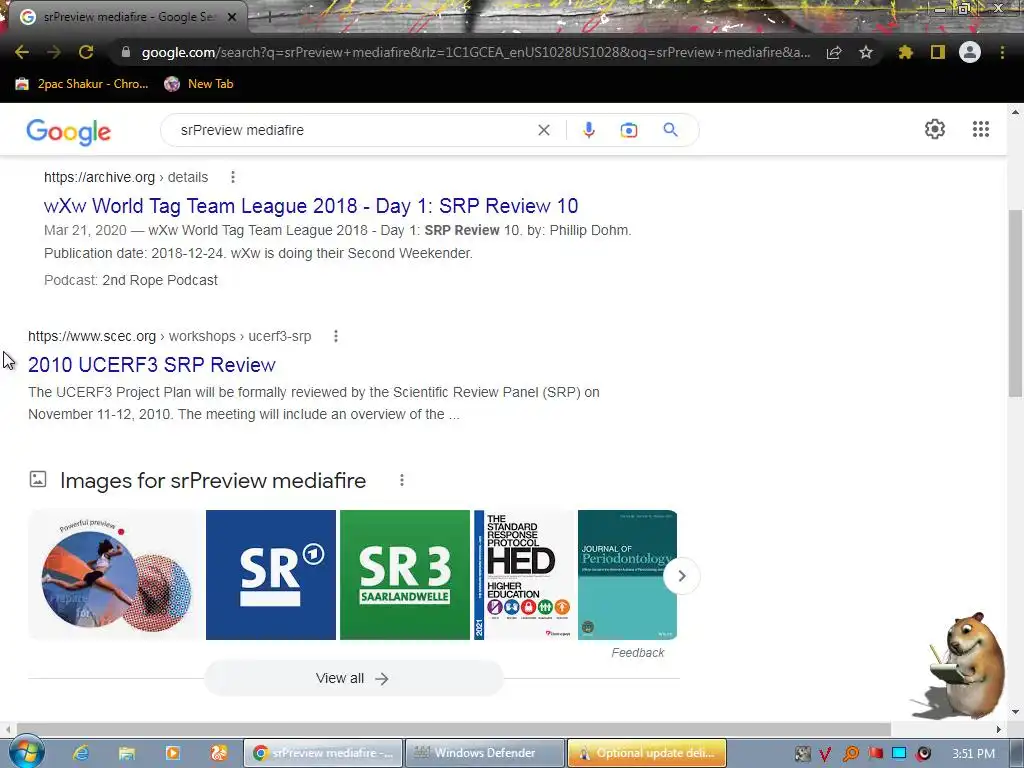Close the srPreview mediafire tab
The image size is (1024, 768).
(232, 17)
